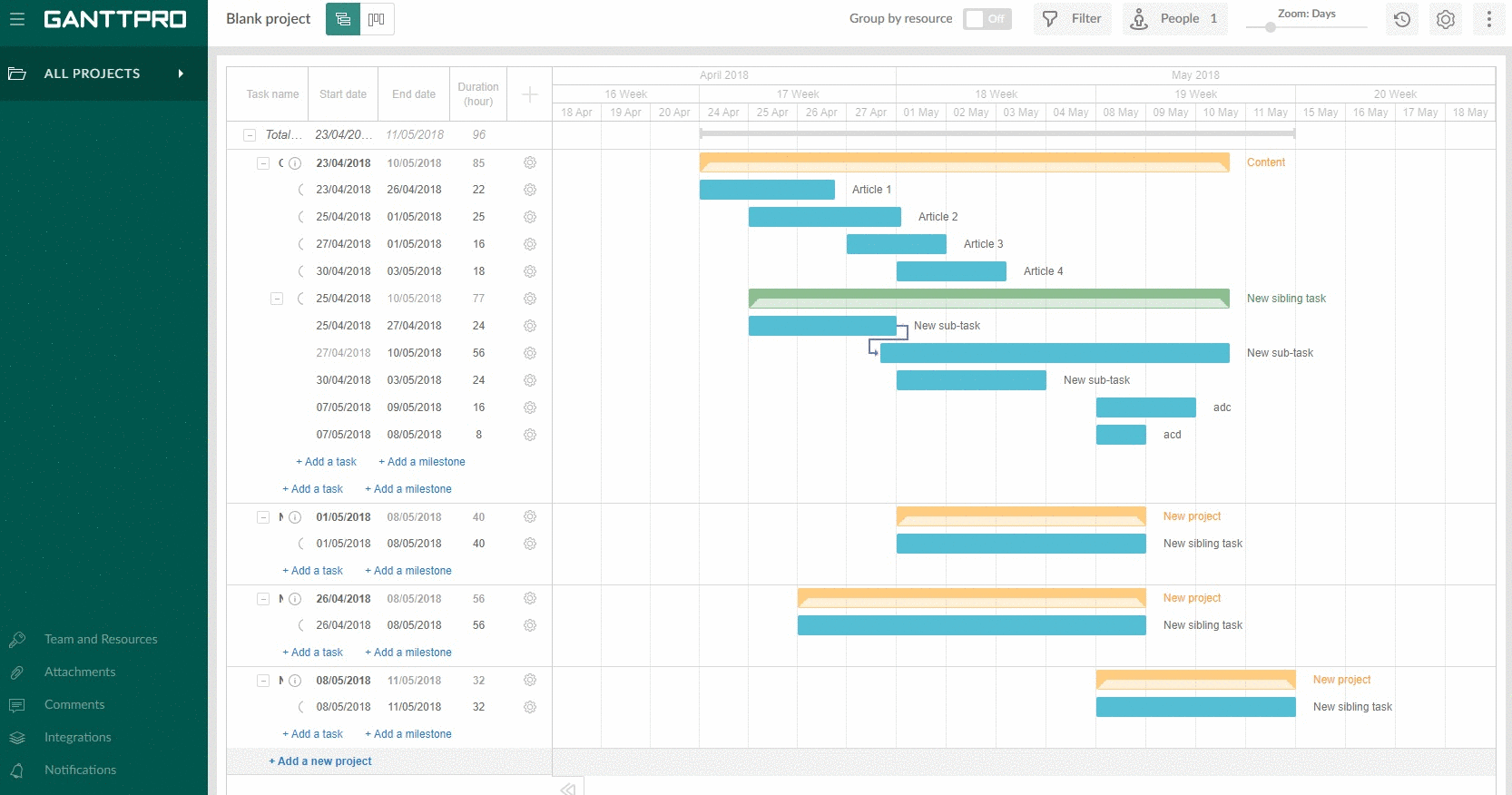Click the Zoom Days slider handle
This screenshot has height=795, width=1512.
pyautogui.click(x=1271, y=27)
